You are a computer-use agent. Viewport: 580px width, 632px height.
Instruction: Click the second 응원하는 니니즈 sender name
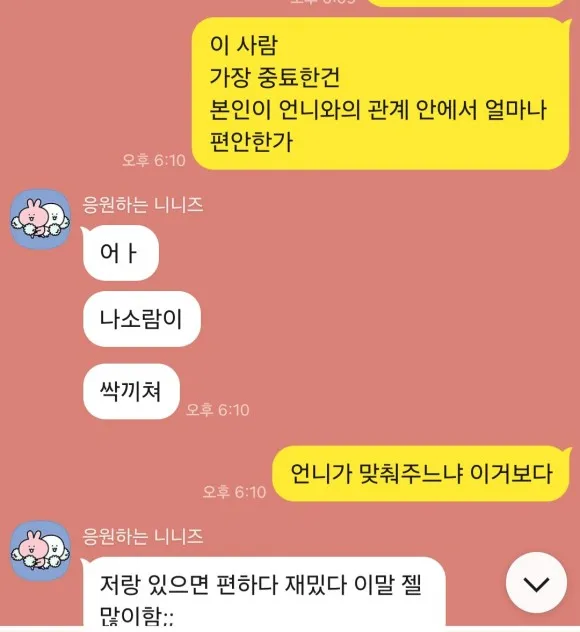(143, 536)
